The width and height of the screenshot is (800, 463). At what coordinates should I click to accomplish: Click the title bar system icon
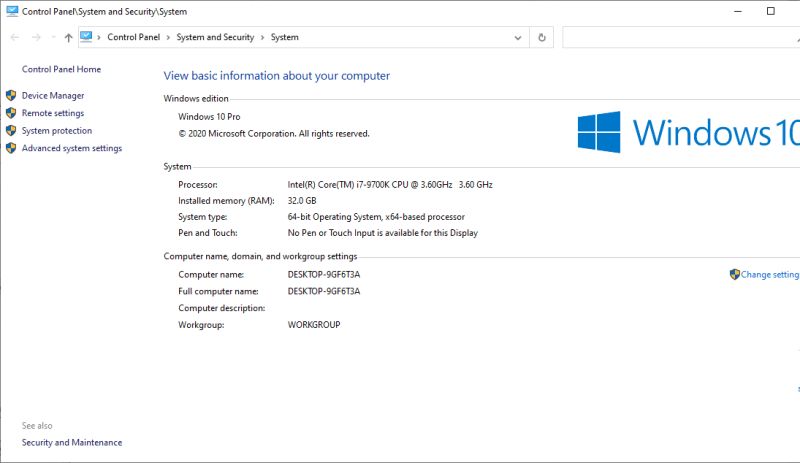tap(12, 11)
